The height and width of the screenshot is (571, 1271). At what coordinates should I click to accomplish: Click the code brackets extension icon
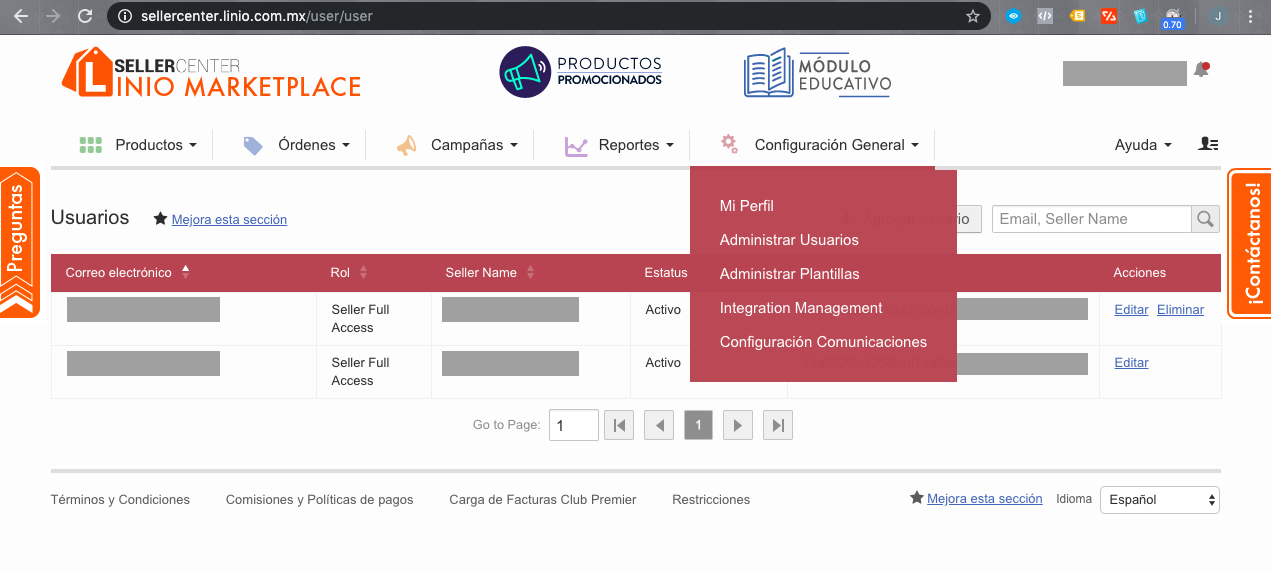click(1045, 16)
